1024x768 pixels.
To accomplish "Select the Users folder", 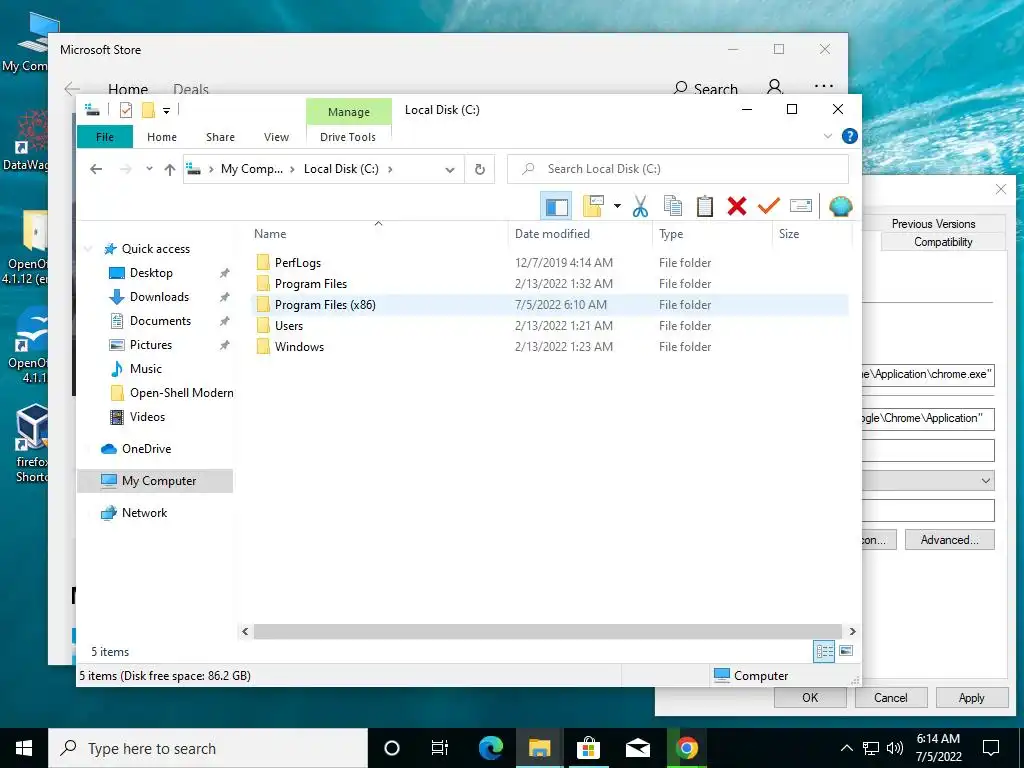I will pos(289,325).
